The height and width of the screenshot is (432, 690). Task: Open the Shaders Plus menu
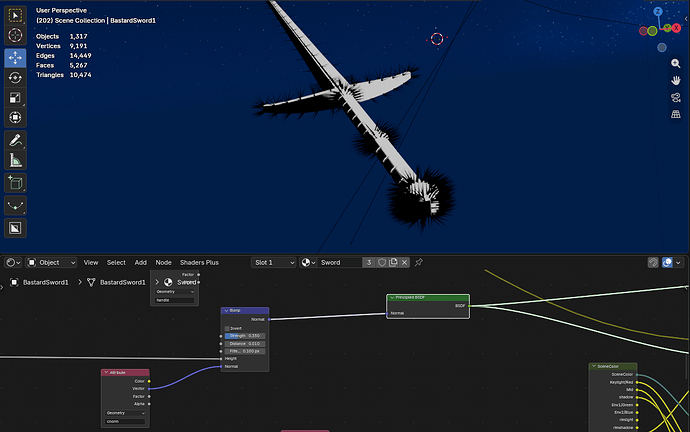[199, 263]
